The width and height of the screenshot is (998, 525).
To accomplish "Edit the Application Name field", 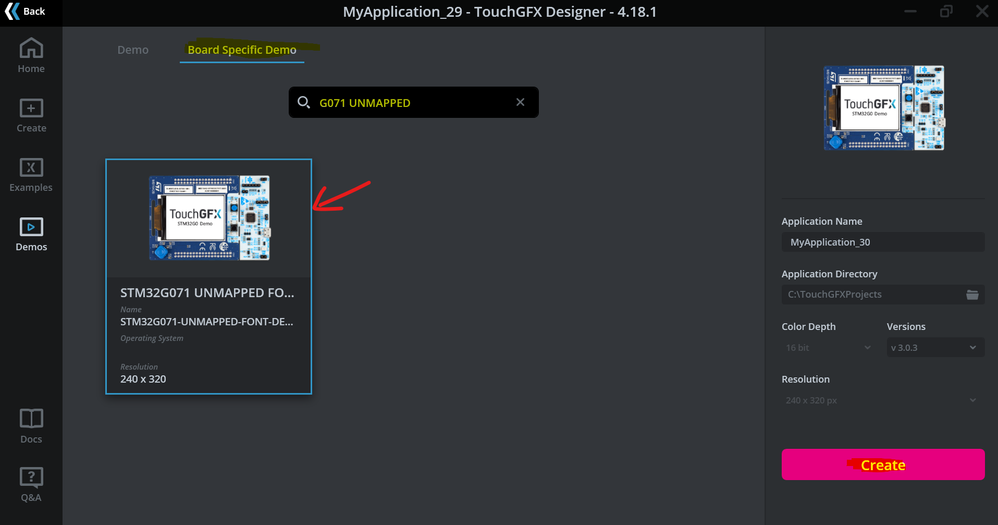I will click(x=883, y=242).
